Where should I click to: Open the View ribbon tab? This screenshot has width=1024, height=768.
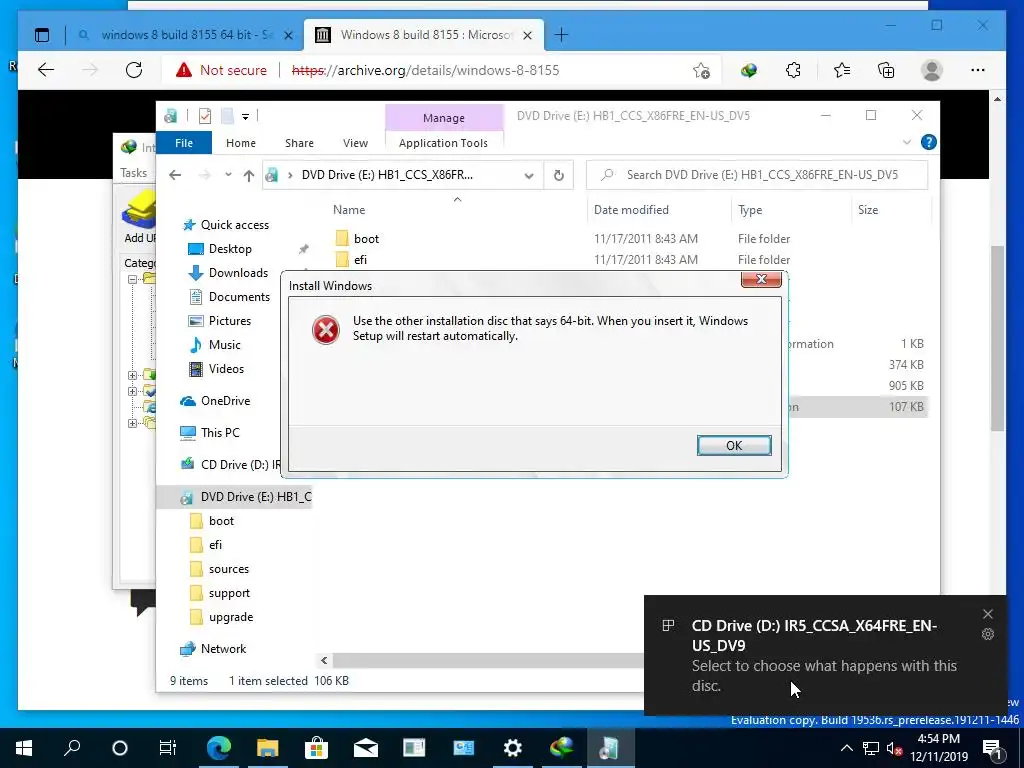click(355, 143)
